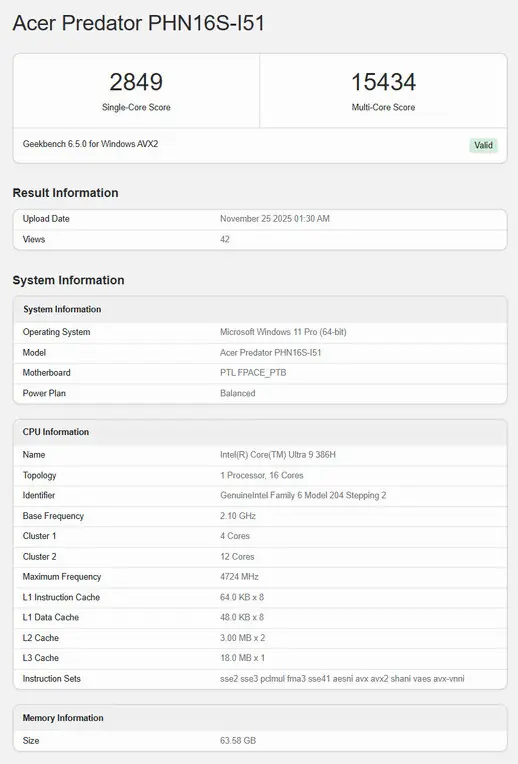Click the Single-Core Score value 2849
The image size is (518, 764).
click(x=136, y=82)
